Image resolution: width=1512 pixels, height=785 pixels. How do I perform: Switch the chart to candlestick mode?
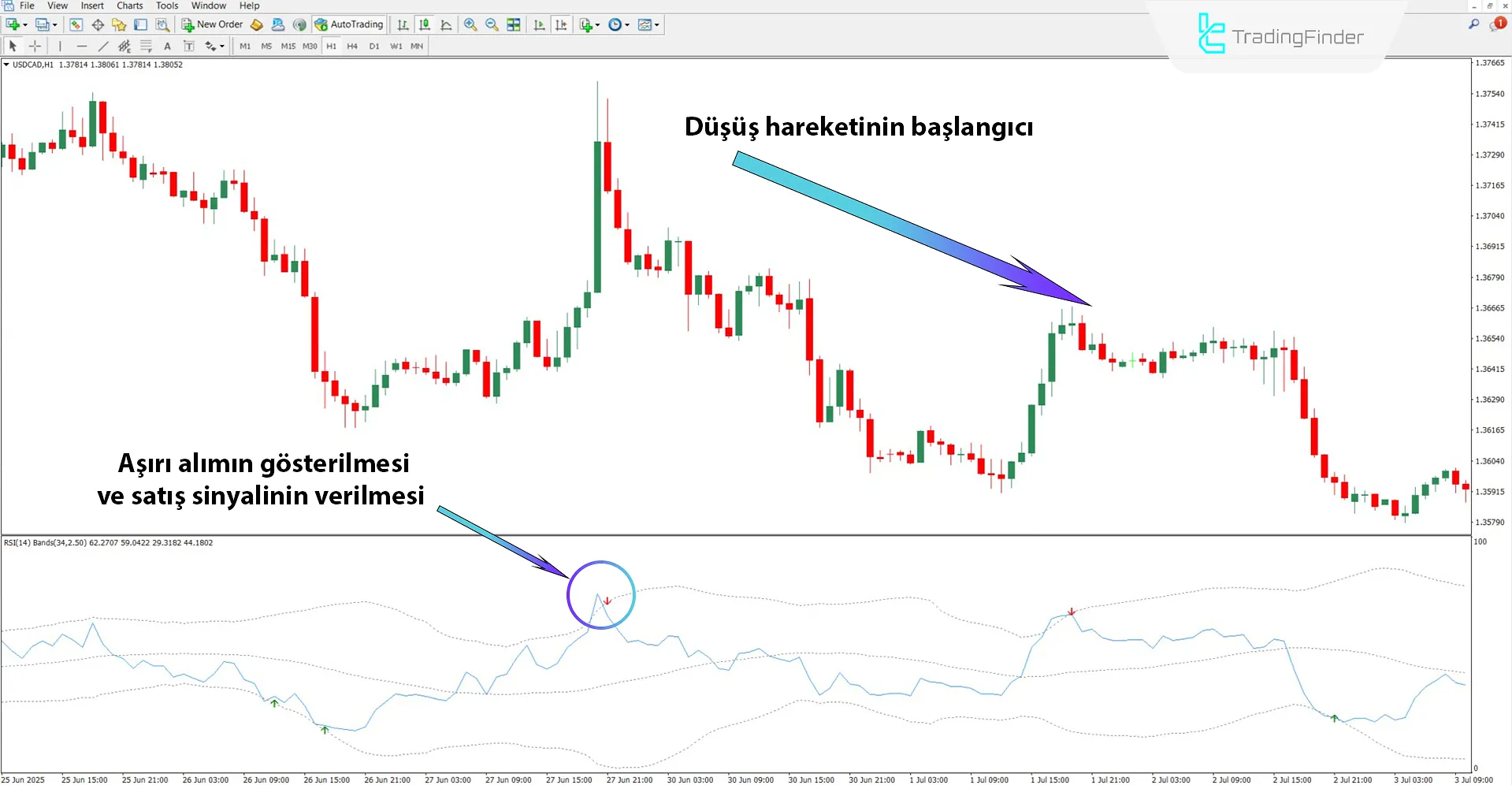[424, 24]
